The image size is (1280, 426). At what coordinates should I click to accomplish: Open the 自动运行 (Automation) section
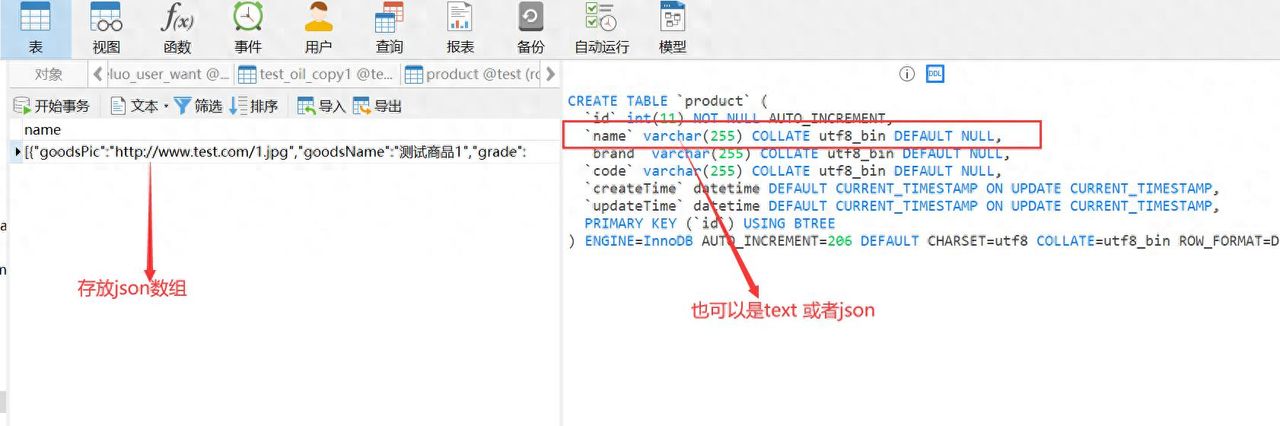pyautogui.click(x=602, y=29)
